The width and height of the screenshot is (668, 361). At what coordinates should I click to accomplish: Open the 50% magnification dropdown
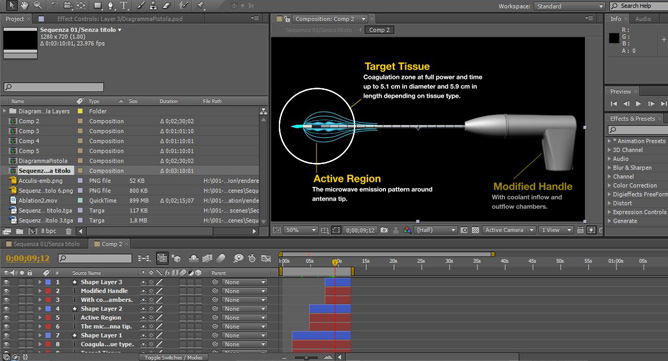(301, 230)
